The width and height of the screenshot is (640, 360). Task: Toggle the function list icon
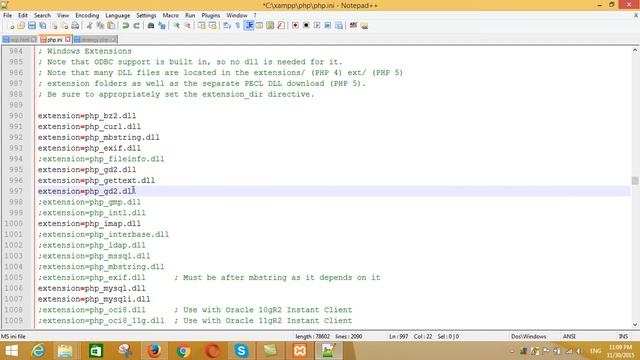[x=281, y=26]
